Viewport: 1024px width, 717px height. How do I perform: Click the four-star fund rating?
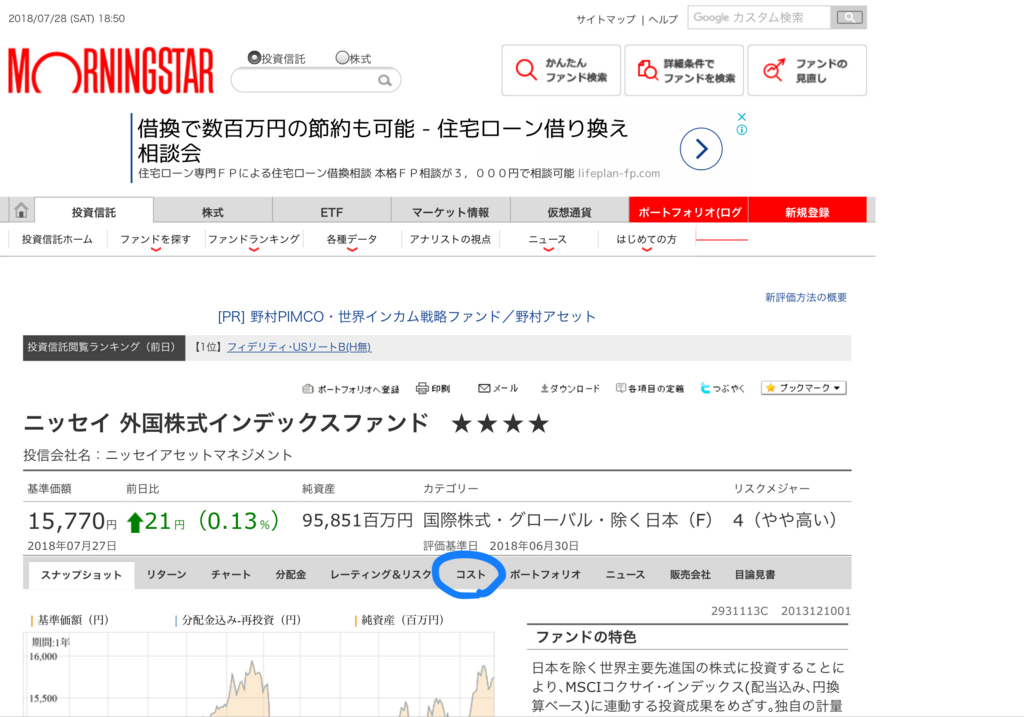pos(500,424)
